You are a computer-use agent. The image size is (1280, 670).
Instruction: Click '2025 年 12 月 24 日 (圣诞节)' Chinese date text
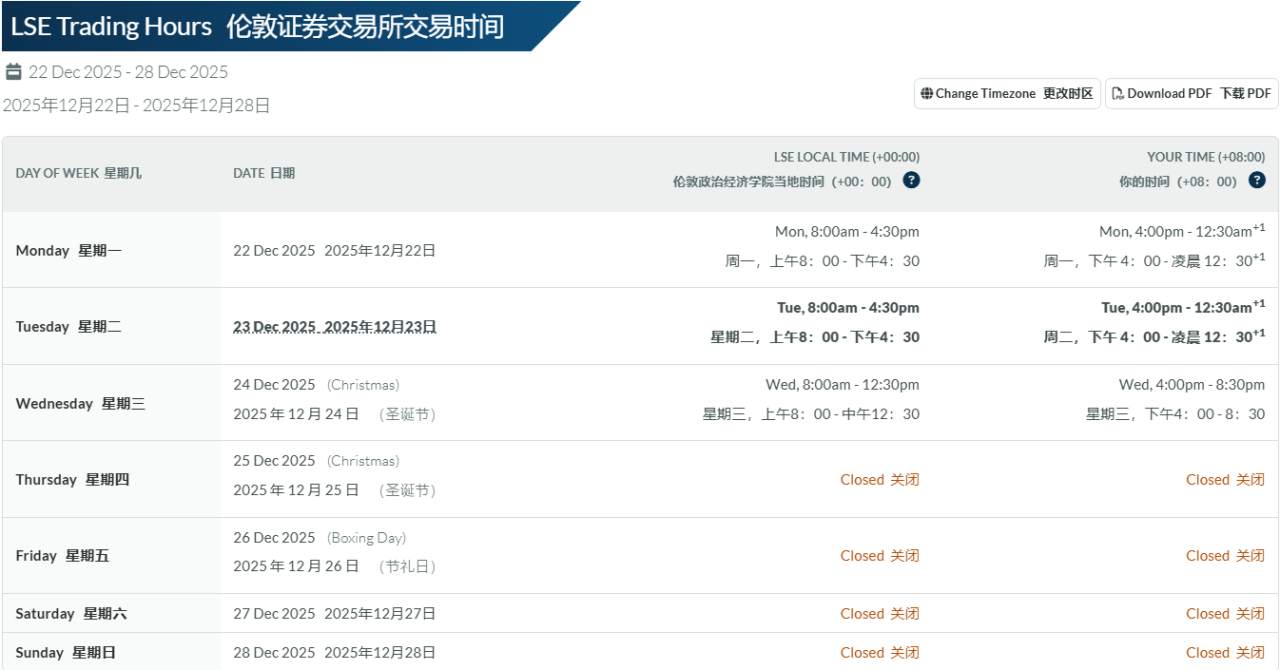tap(334, 414)
